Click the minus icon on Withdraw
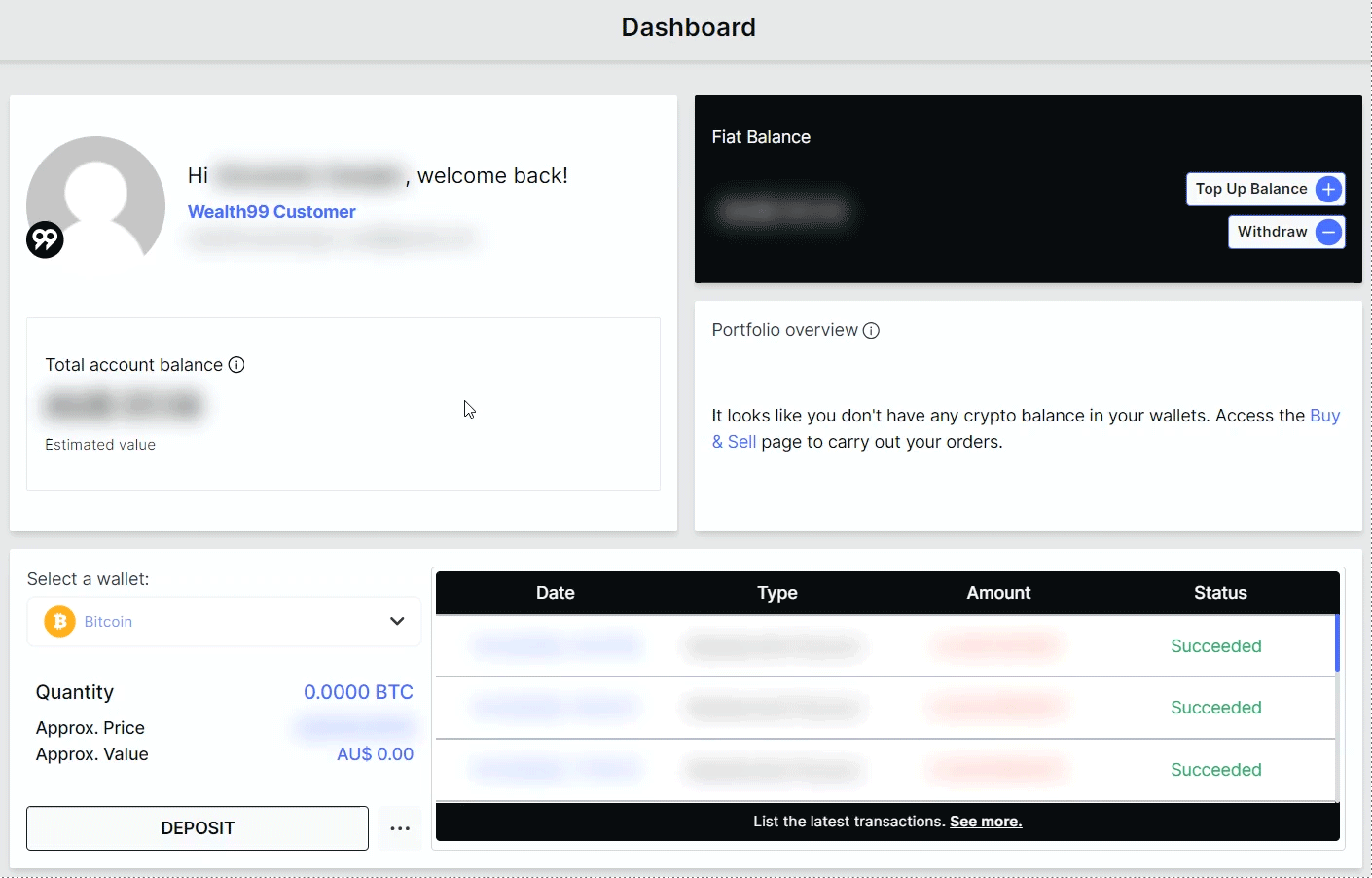The image size is (1372, 878). [x=1328, y=232]
